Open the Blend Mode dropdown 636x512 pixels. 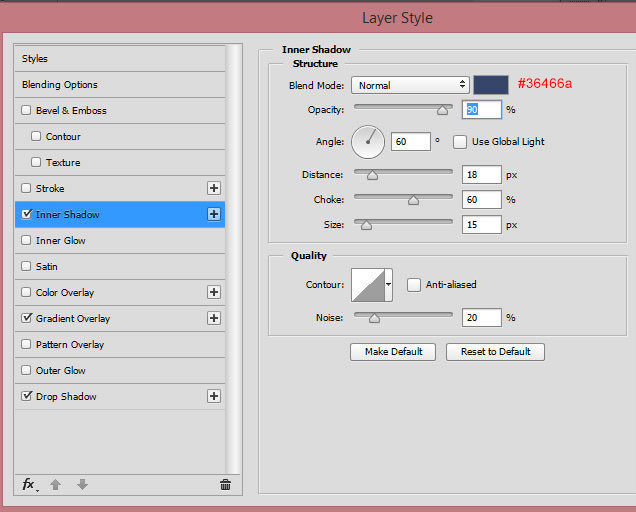[x=410, y=85]
